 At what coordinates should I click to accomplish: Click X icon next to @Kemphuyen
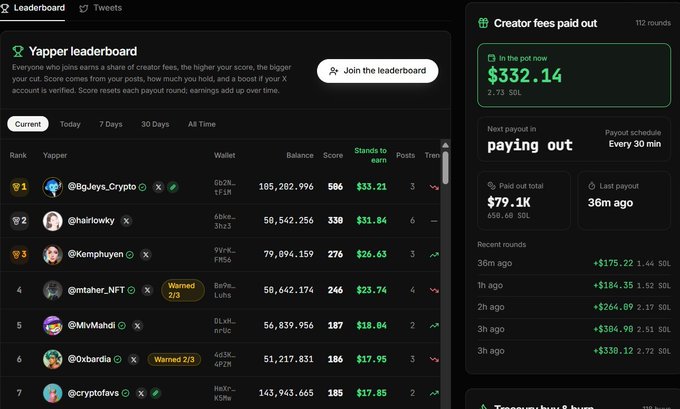(146, 255)
